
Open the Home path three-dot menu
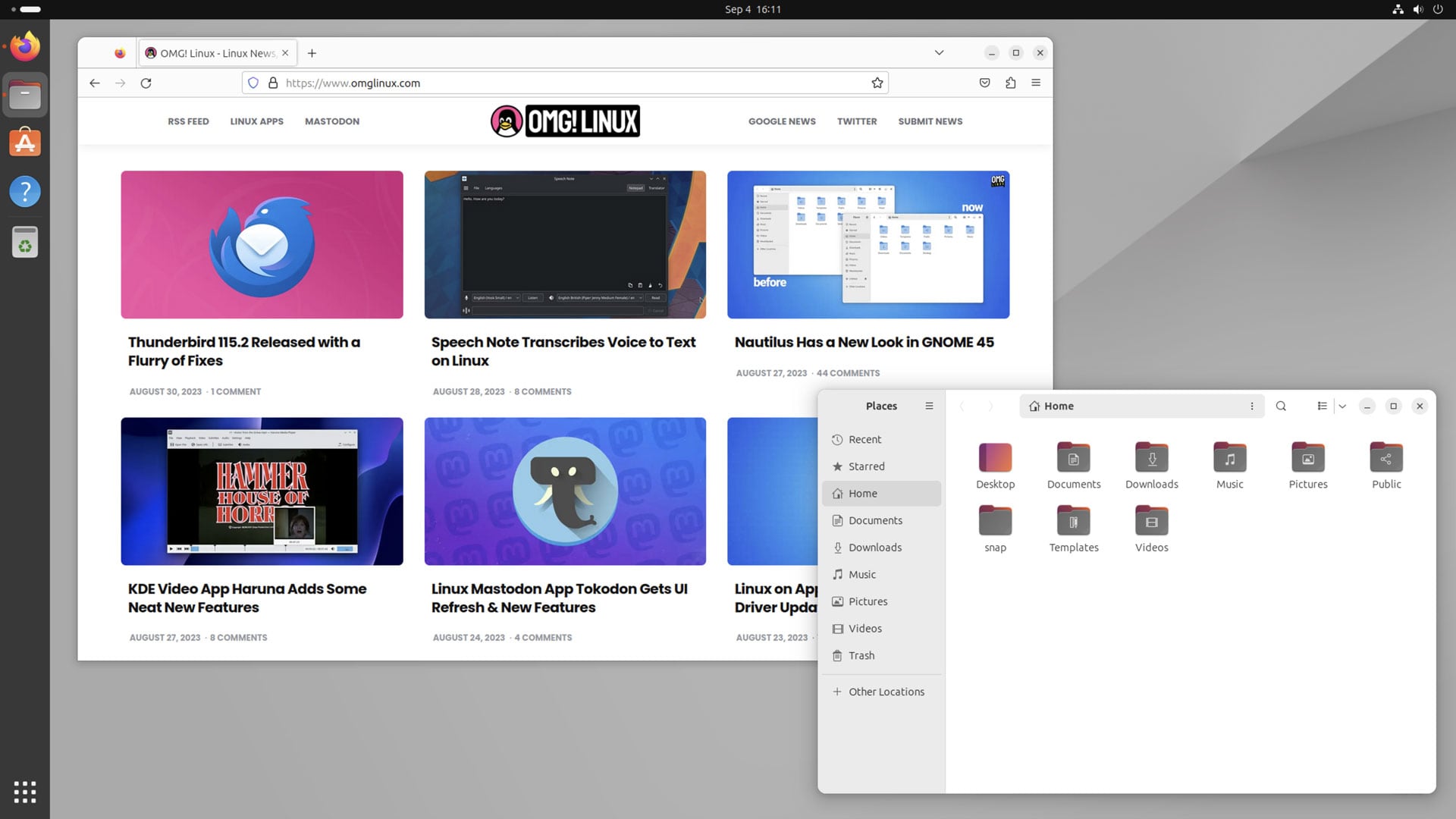(x=1252, y=406)
